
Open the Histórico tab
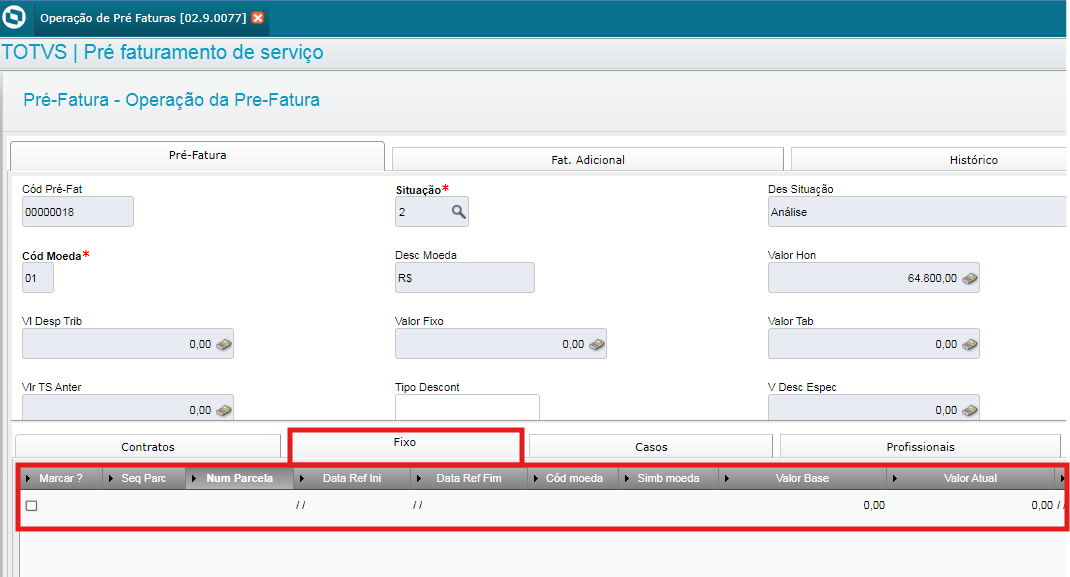[x=929, y=160]
